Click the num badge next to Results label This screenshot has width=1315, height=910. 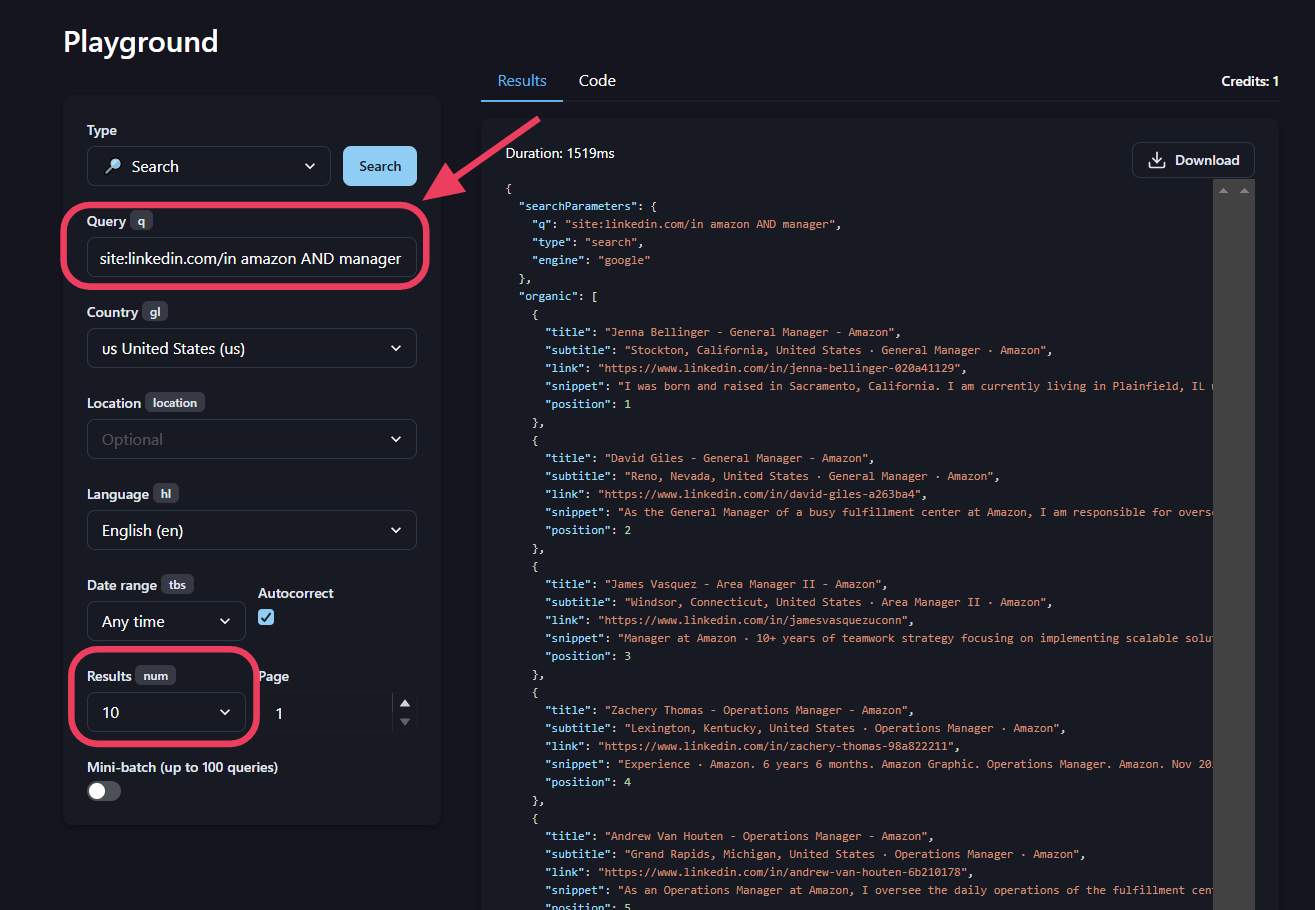[155, 675]
